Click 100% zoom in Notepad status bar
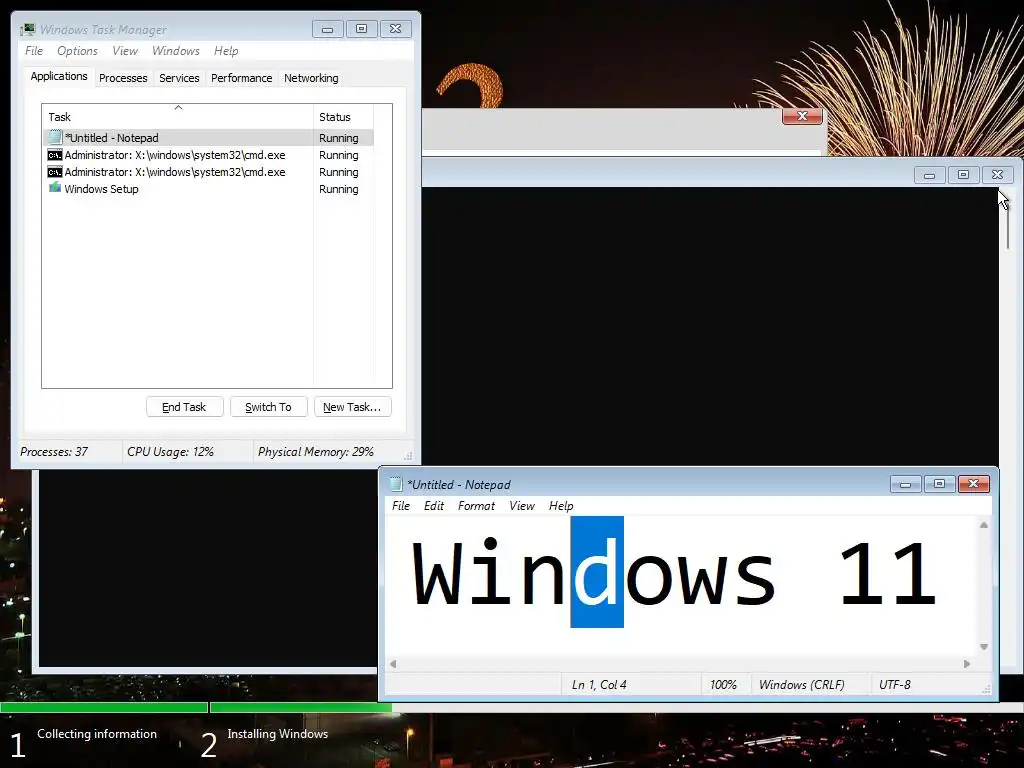This screenshot has width=1024, height=768. click(723, 685)
